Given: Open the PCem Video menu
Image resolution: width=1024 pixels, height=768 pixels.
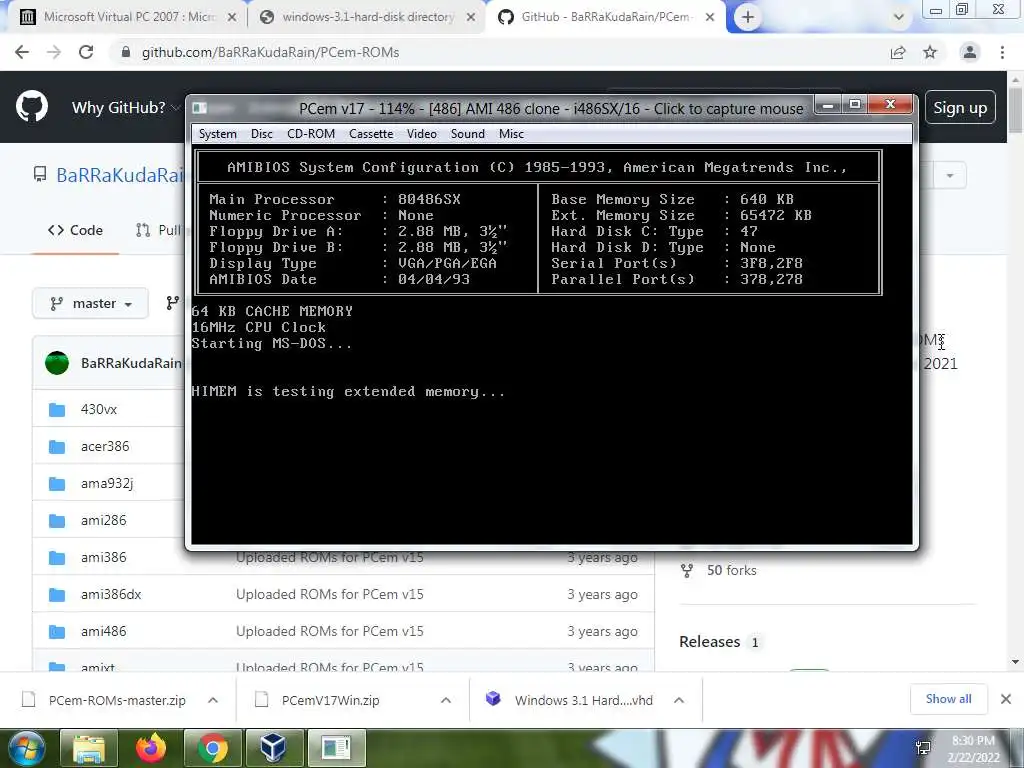Looking at the screenshot, I should [x=421, y=134].
